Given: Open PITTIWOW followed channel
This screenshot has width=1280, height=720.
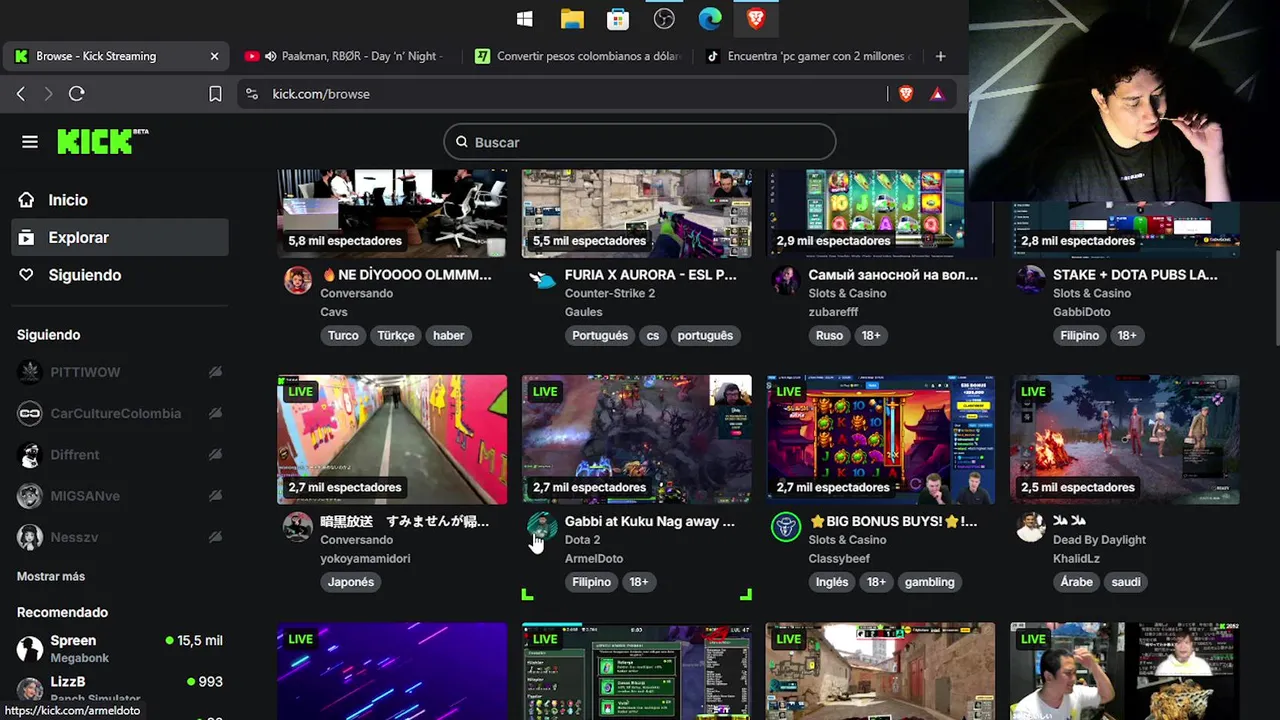Looking at the screenshot, I should [x=120, y=372].
